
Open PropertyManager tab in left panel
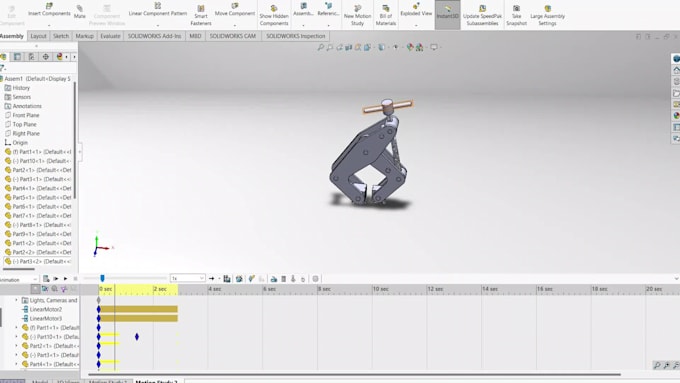(x=17, y=57)
